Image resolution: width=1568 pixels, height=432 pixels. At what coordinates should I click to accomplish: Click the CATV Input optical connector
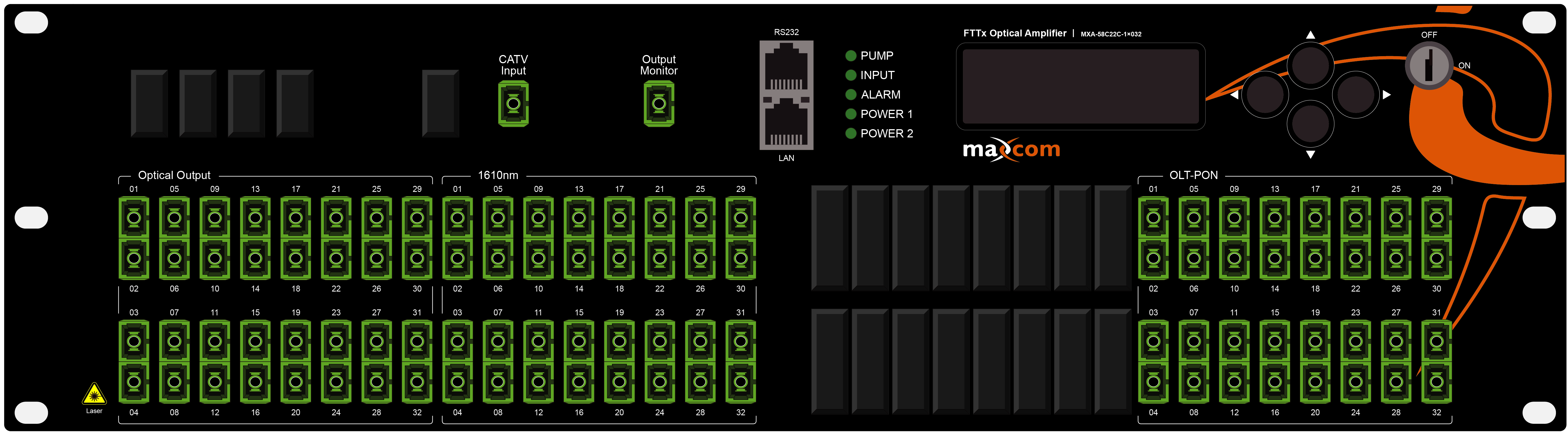click(x=513, y=104)
